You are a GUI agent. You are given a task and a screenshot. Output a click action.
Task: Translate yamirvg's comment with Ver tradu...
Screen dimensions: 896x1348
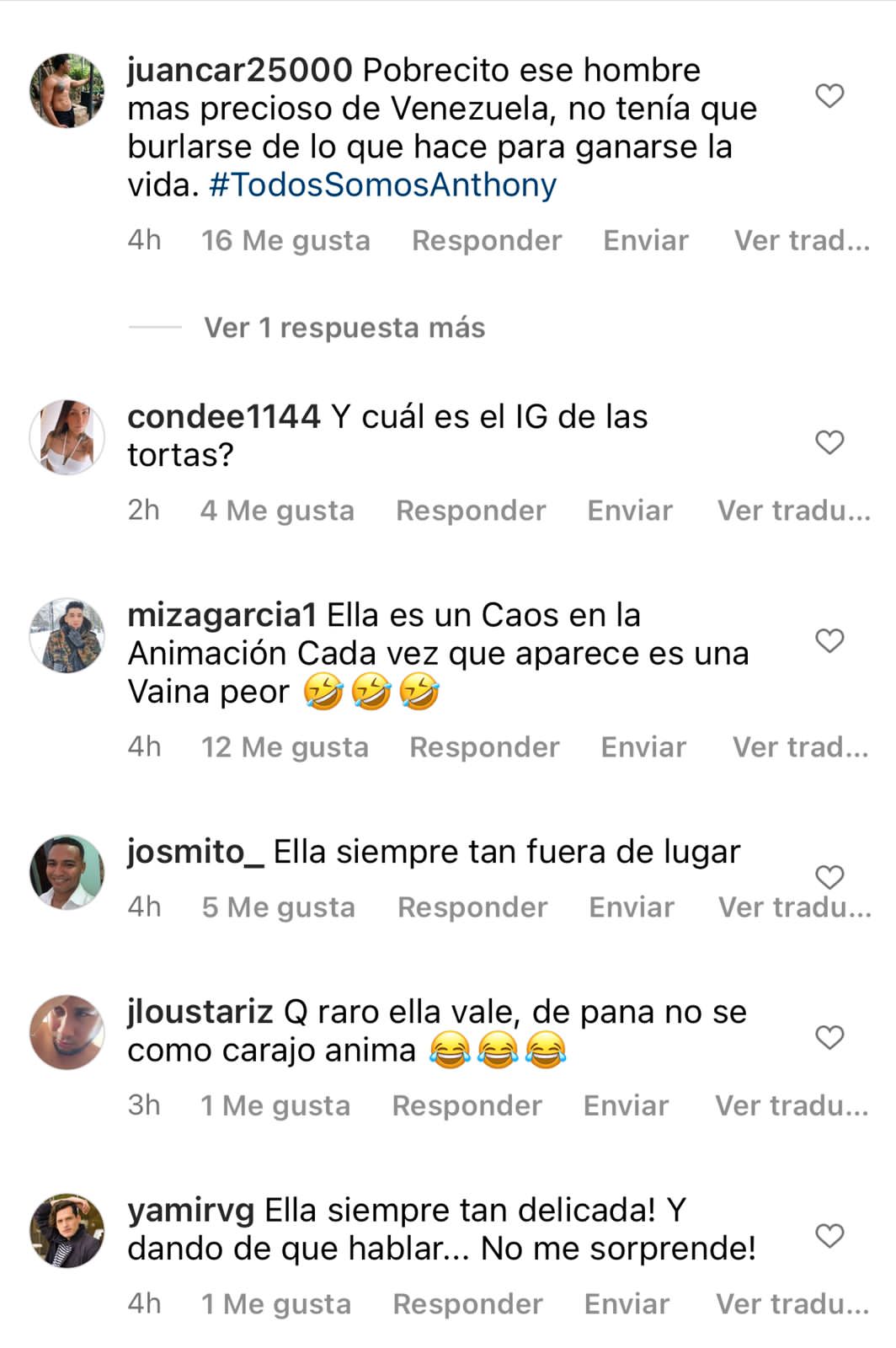pos(793,1305)
